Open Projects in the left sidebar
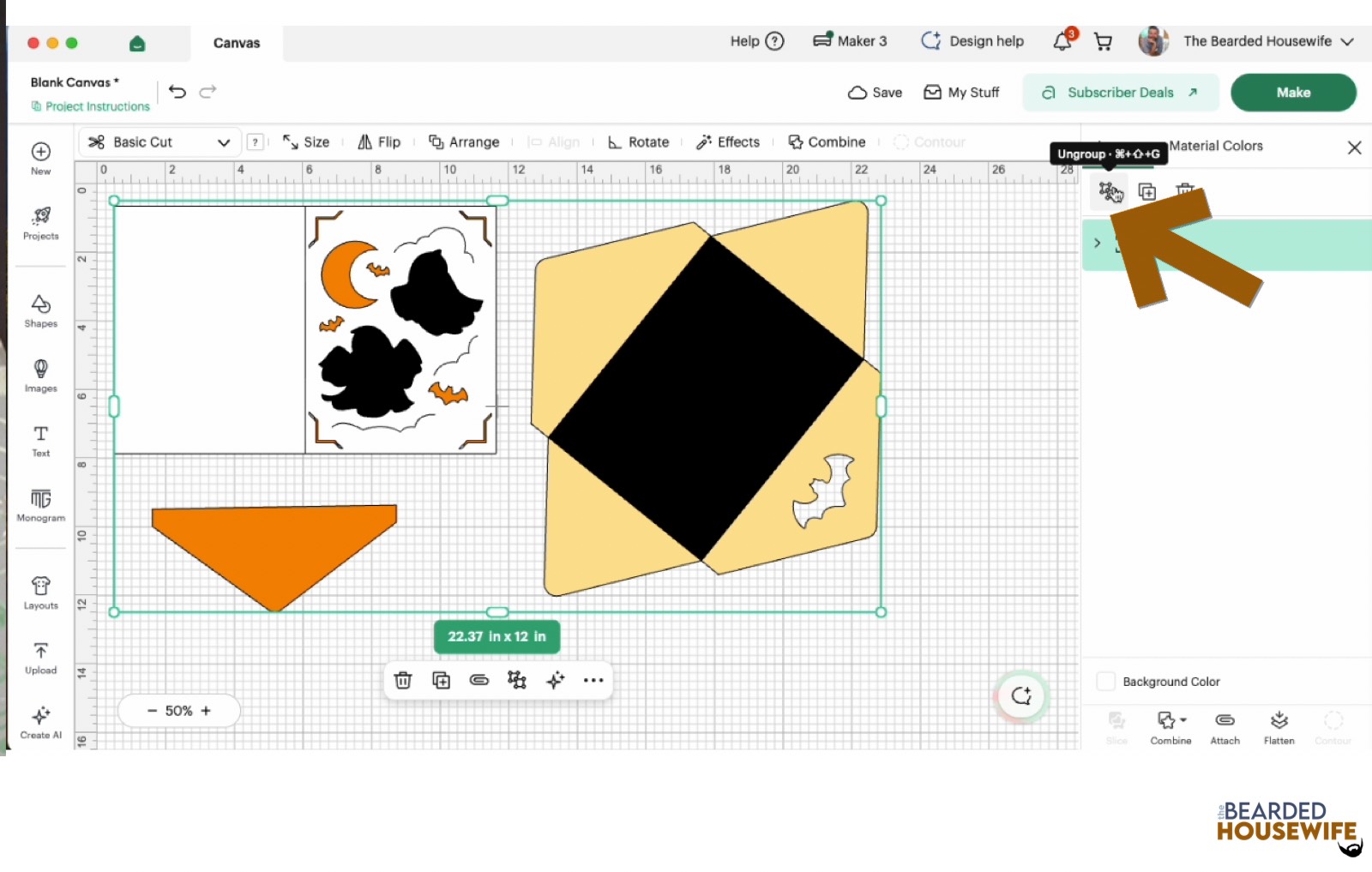Viewport: 1372px width, 872px height. 41,224
